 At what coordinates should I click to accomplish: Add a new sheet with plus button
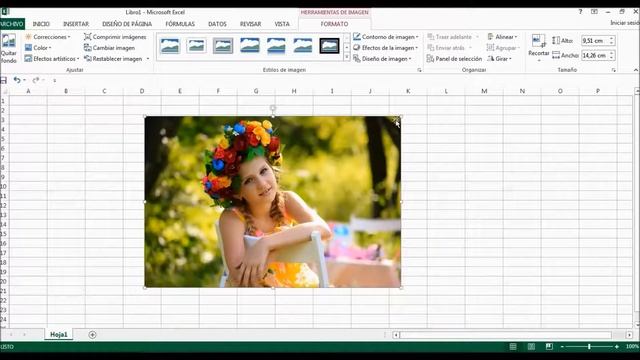pyautogui.click(x=92, y=335)
